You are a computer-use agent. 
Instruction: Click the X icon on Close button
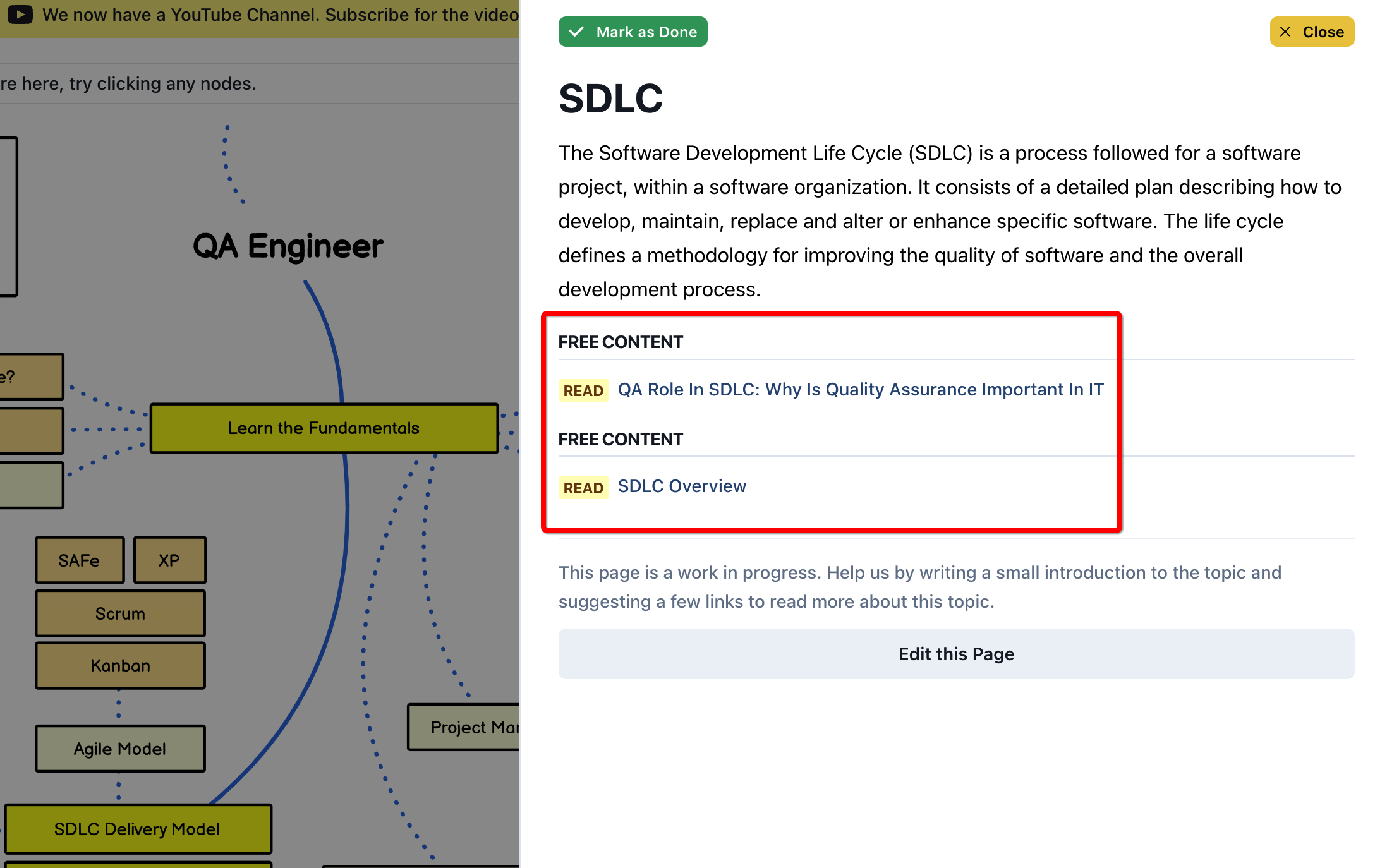pyautogui.click(x=1285, y=32)
